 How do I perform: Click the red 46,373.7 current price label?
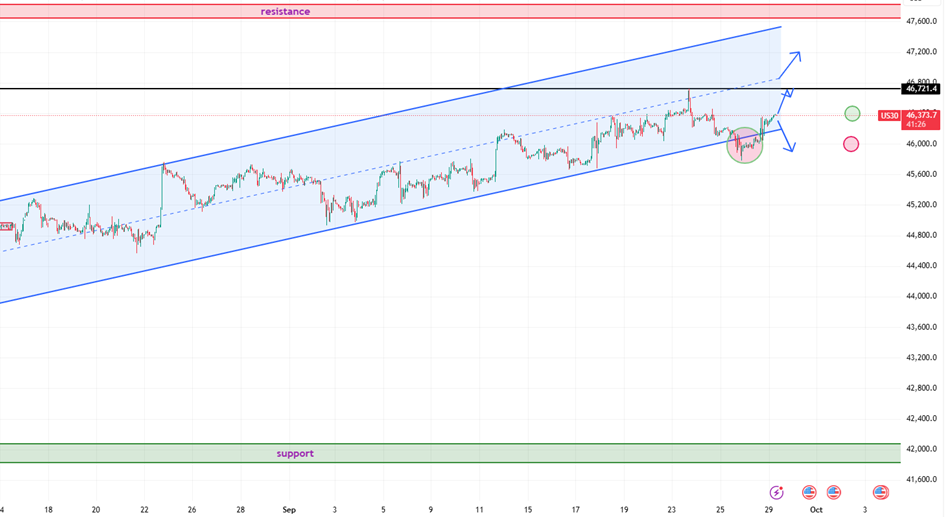922,116
